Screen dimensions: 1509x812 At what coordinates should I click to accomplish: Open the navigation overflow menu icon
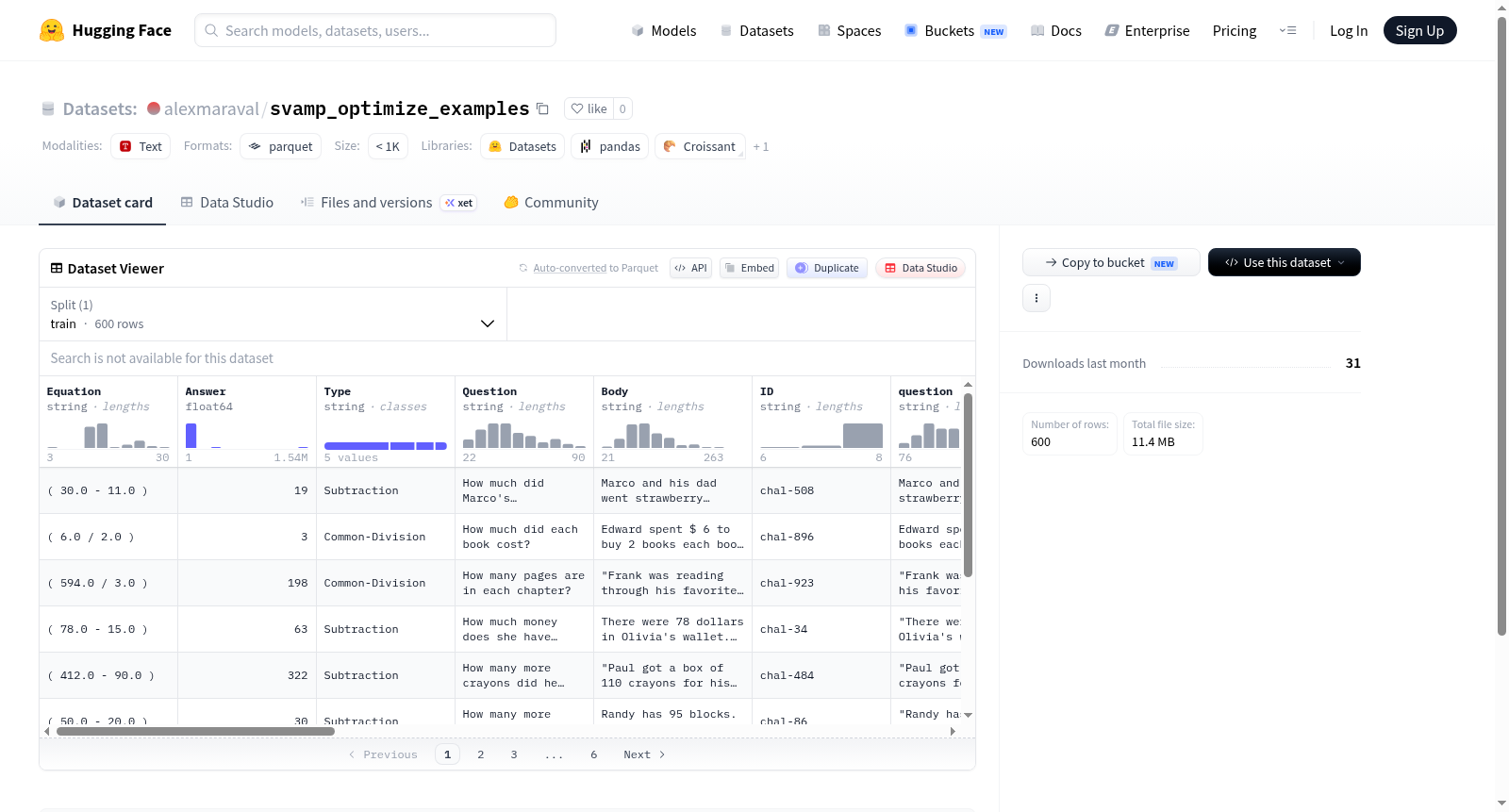tap(1287, 30)
